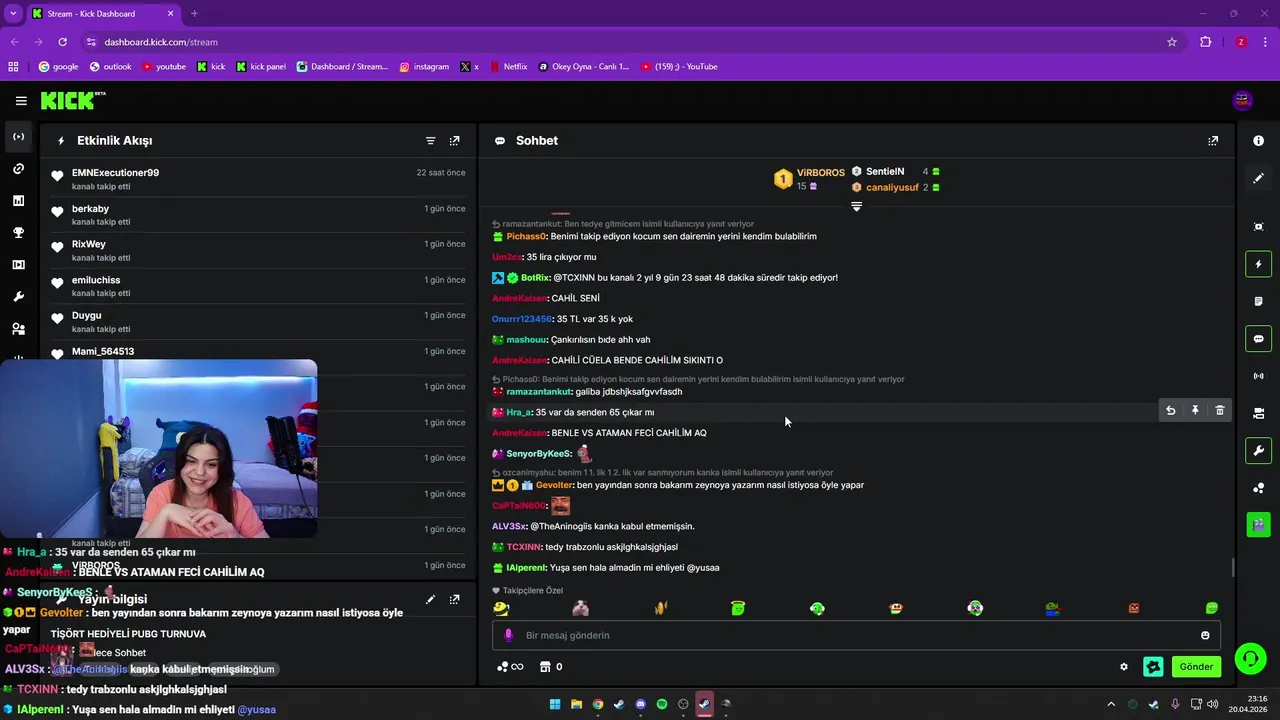Open the info icon in right sidebar
The height and width of the screenshot is (720, 1280).
(x=1258, y=141)
